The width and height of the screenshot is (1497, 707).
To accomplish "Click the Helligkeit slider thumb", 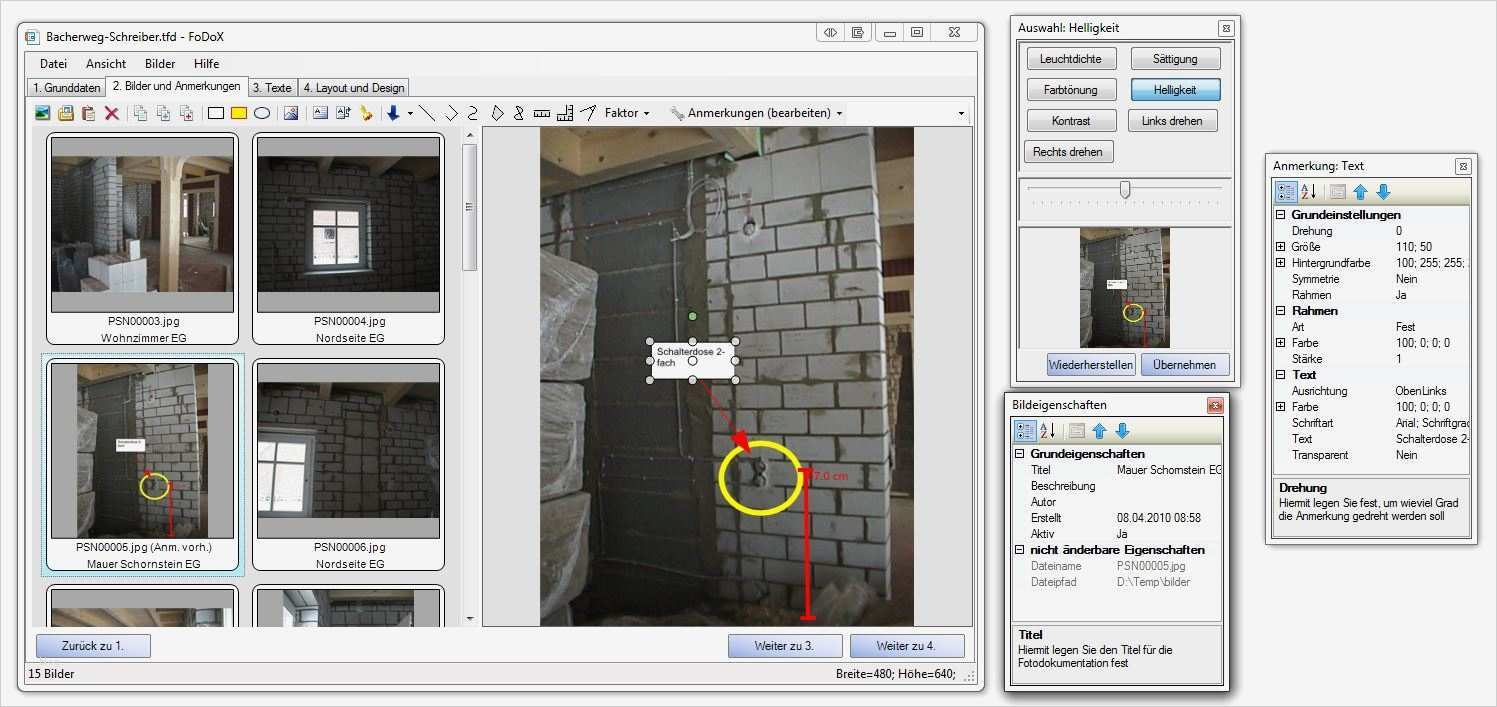I will point(1125,189).
